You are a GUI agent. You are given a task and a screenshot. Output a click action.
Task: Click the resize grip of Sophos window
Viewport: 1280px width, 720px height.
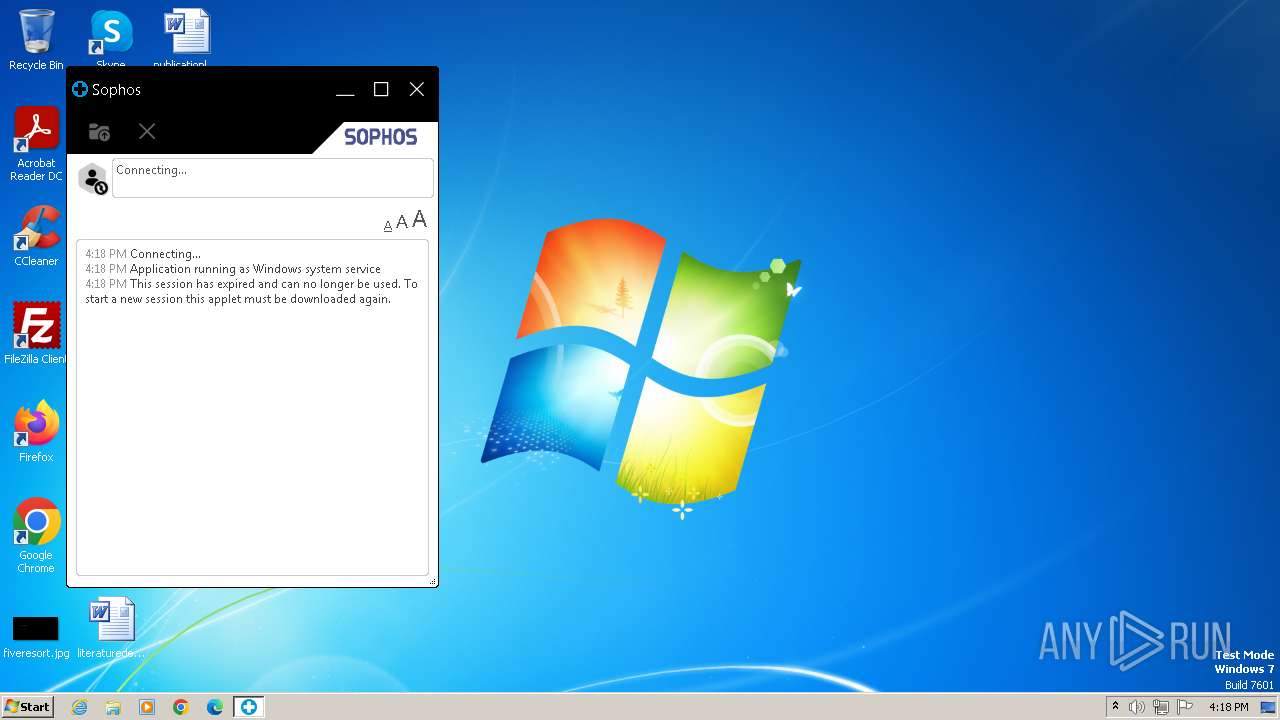432,581
